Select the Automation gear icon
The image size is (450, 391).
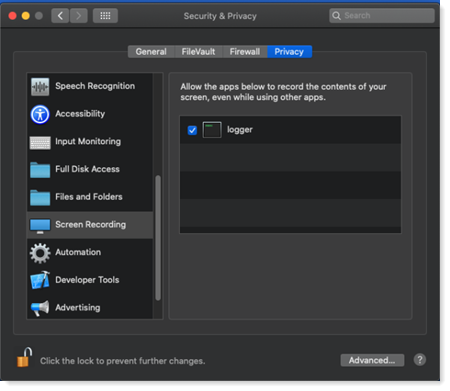tap(40, 253)
